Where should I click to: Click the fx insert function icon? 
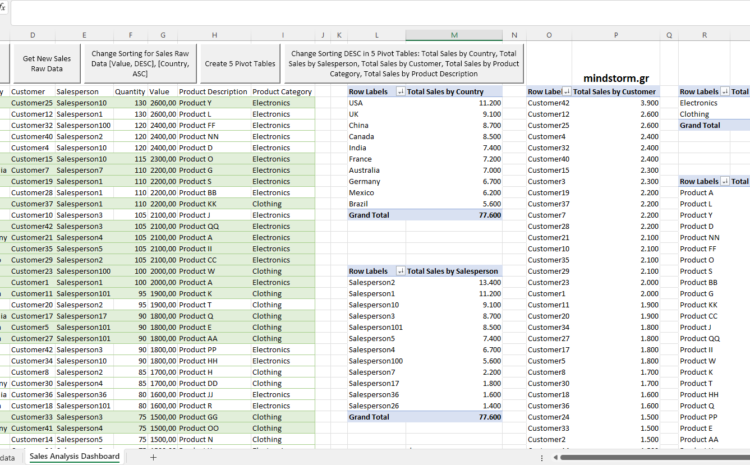(3, 7)
